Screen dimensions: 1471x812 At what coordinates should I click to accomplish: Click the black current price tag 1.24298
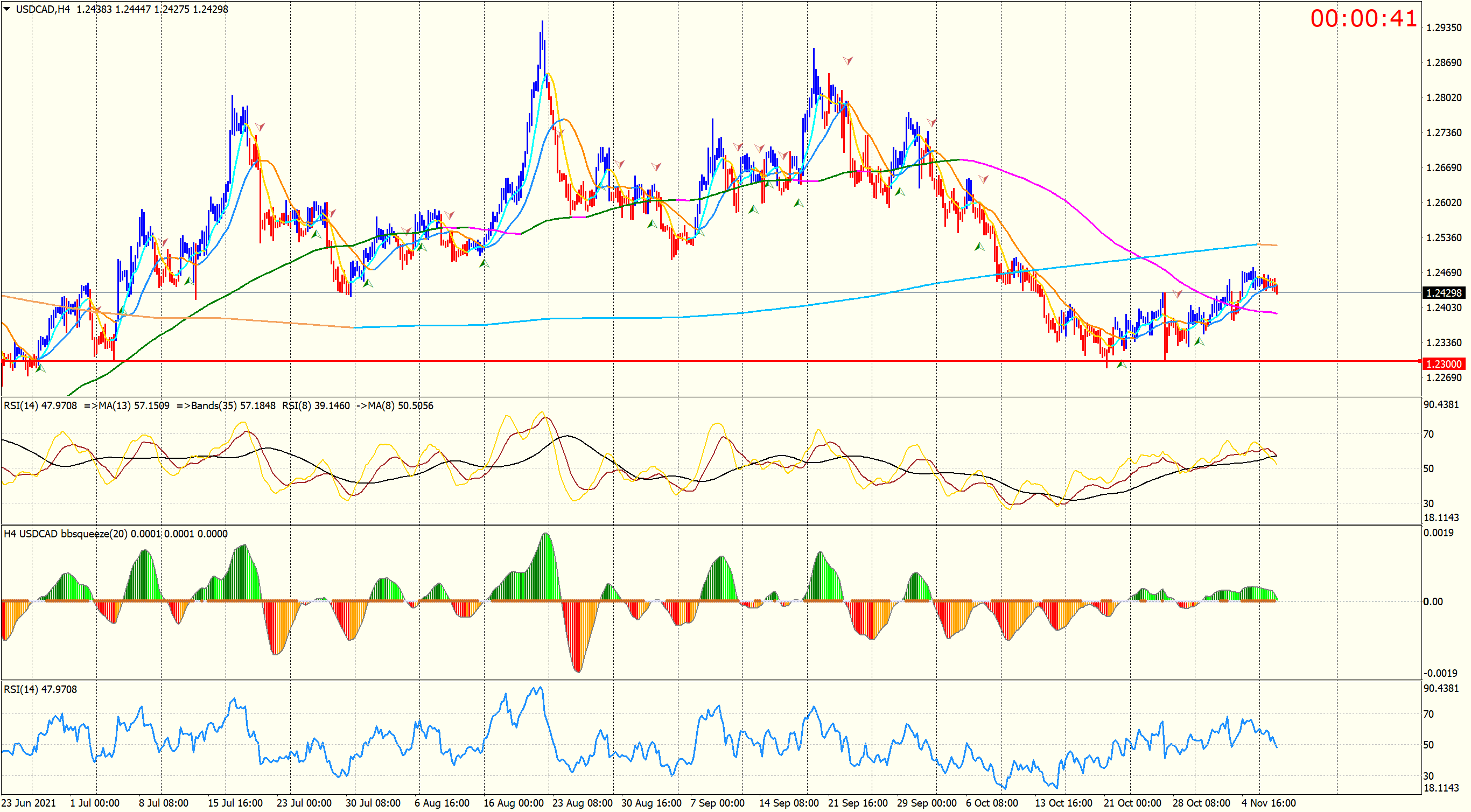1444,293
